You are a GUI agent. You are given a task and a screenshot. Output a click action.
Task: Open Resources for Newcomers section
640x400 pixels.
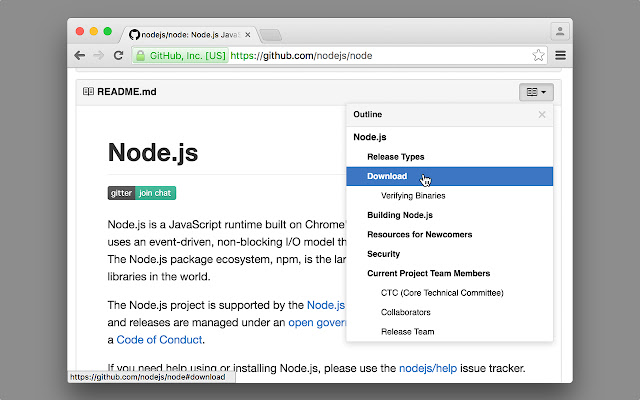coord(414,234)
